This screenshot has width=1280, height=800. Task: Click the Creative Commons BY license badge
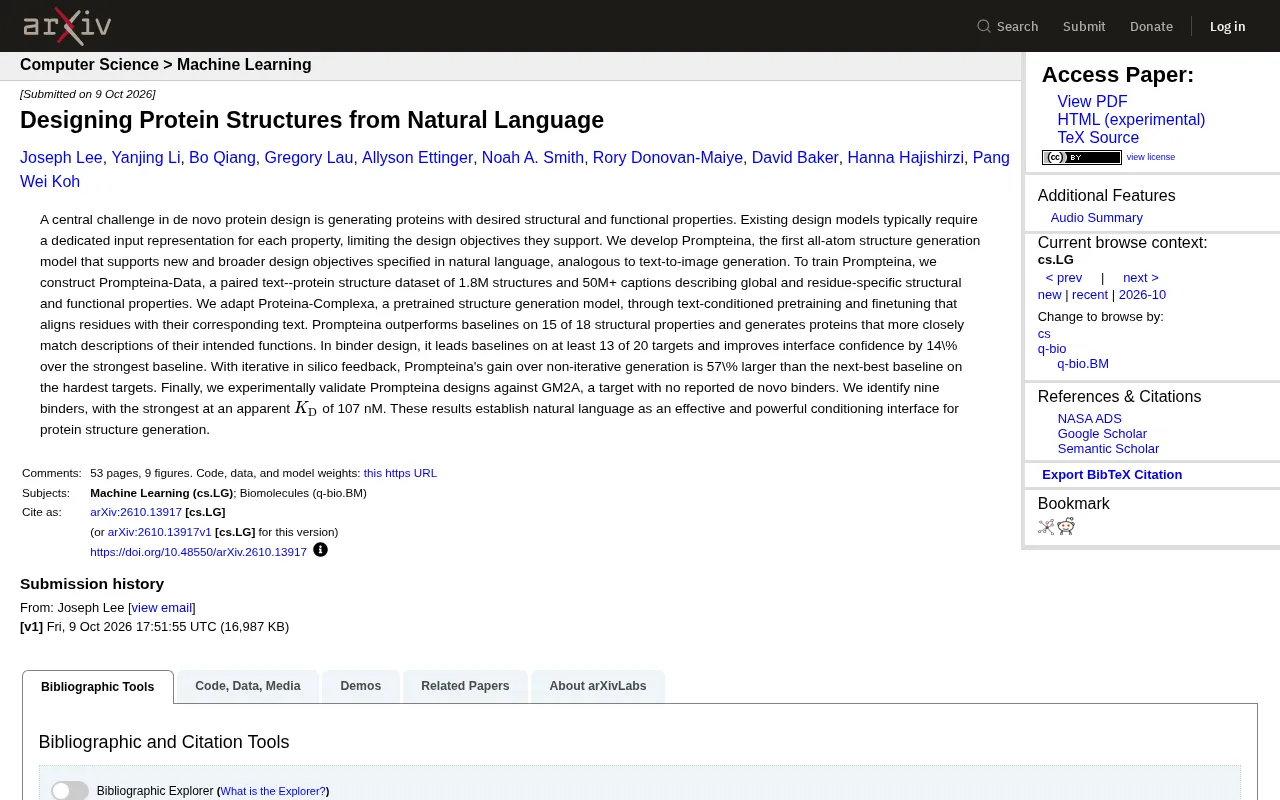[x=1082, y=157]
